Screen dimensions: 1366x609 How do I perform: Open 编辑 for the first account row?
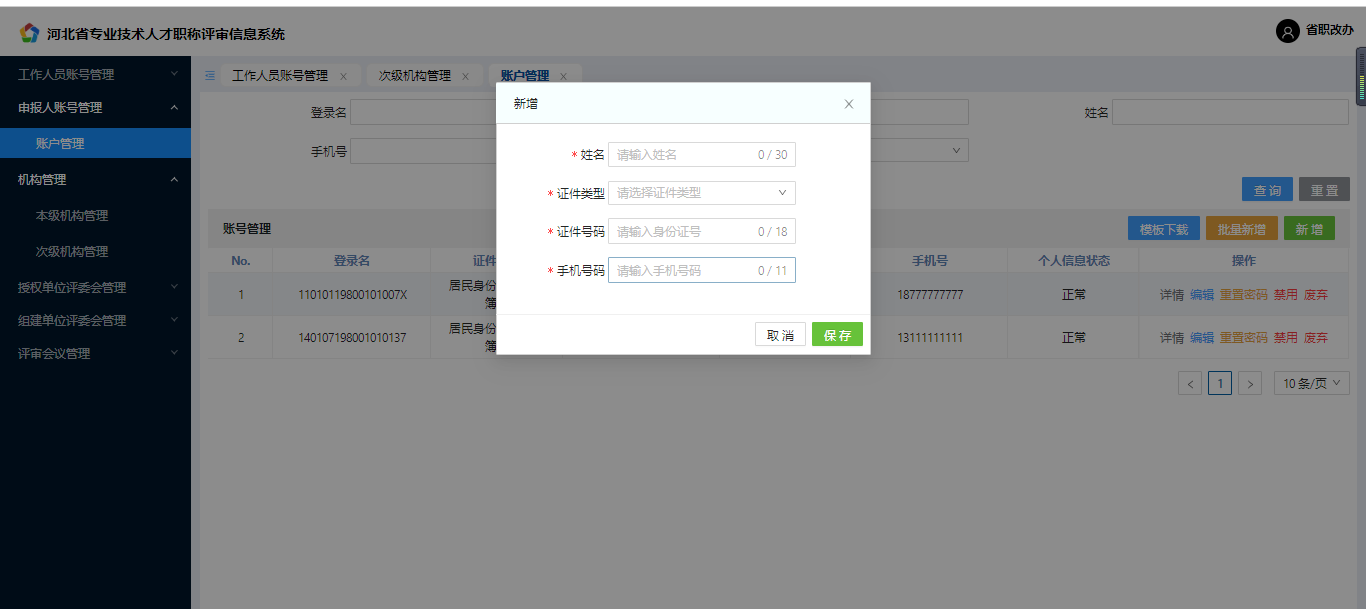1201,294
